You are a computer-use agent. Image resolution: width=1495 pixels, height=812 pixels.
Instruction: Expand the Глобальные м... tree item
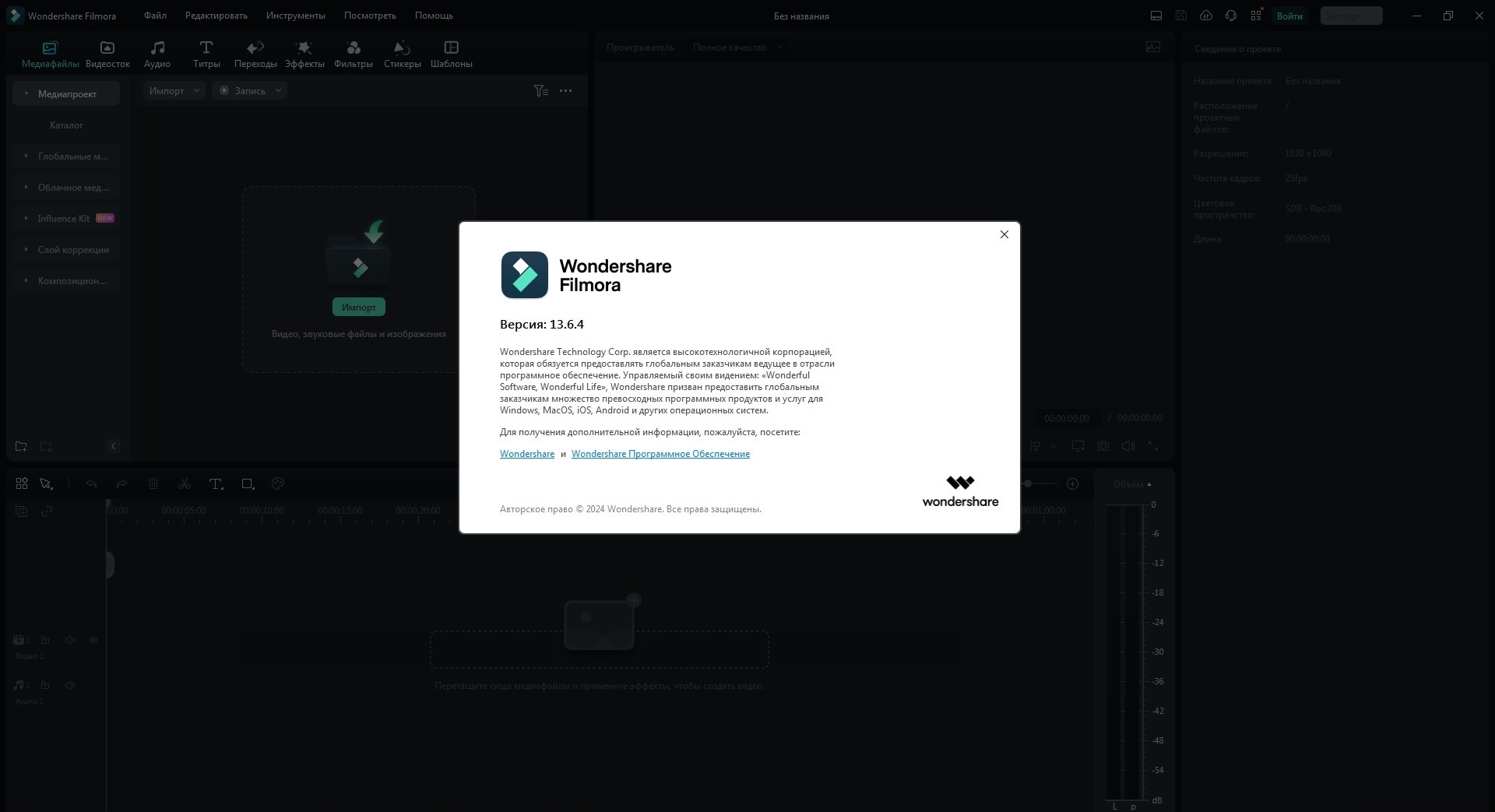(66, 156)
